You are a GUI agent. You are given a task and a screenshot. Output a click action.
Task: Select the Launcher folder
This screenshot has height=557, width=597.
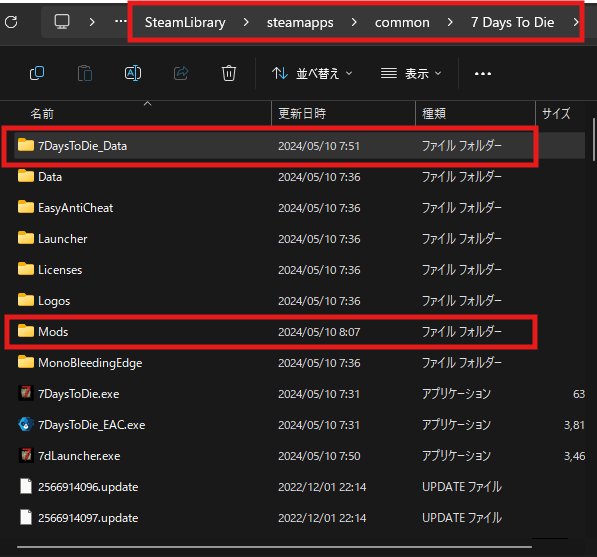pos(299,239)
